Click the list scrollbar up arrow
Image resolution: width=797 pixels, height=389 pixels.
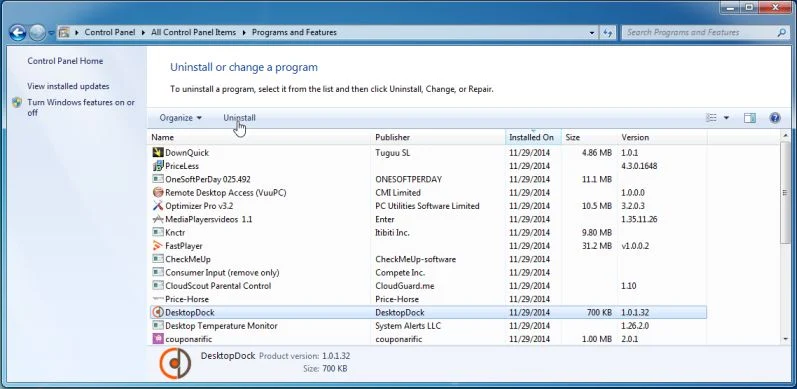point(786,136)
